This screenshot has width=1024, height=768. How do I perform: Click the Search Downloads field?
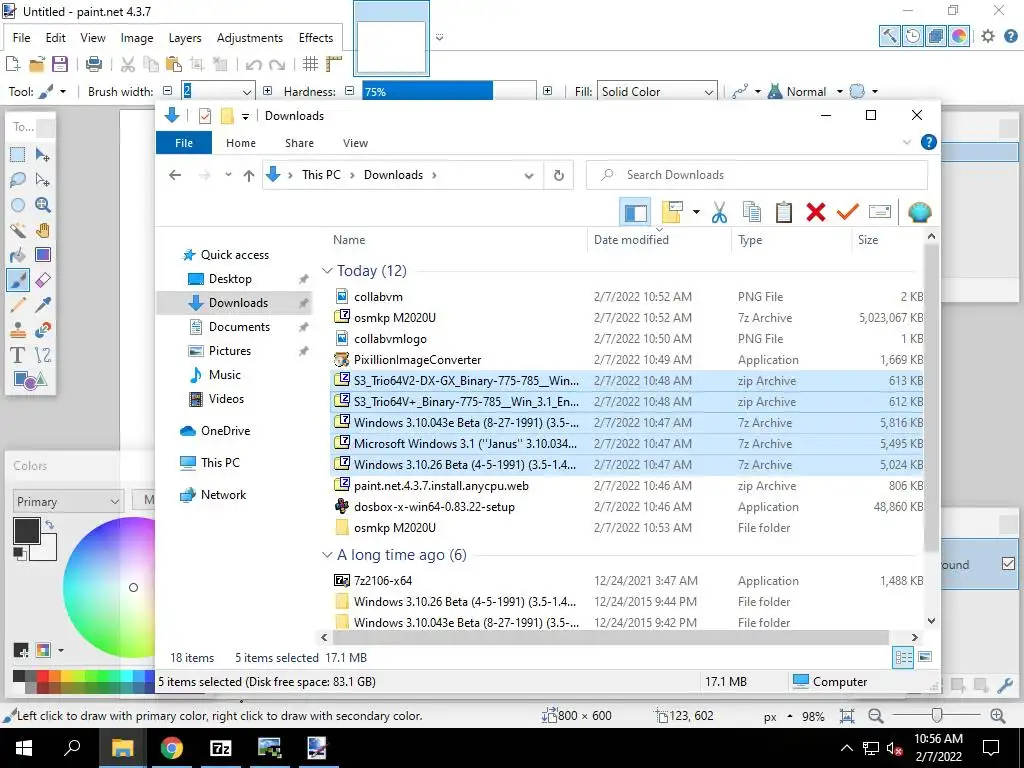tap(756, 175)
